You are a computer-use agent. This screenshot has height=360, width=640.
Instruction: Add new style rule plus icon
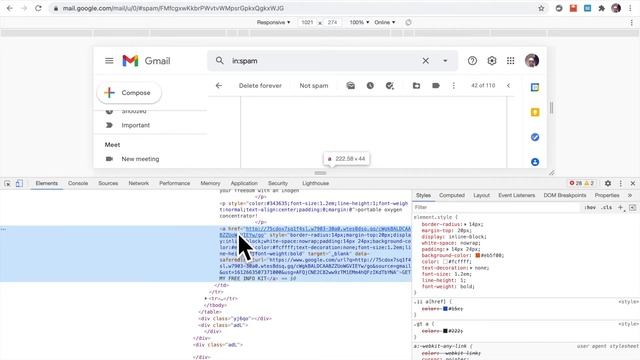pyautogui.click(x=621, y=207)
